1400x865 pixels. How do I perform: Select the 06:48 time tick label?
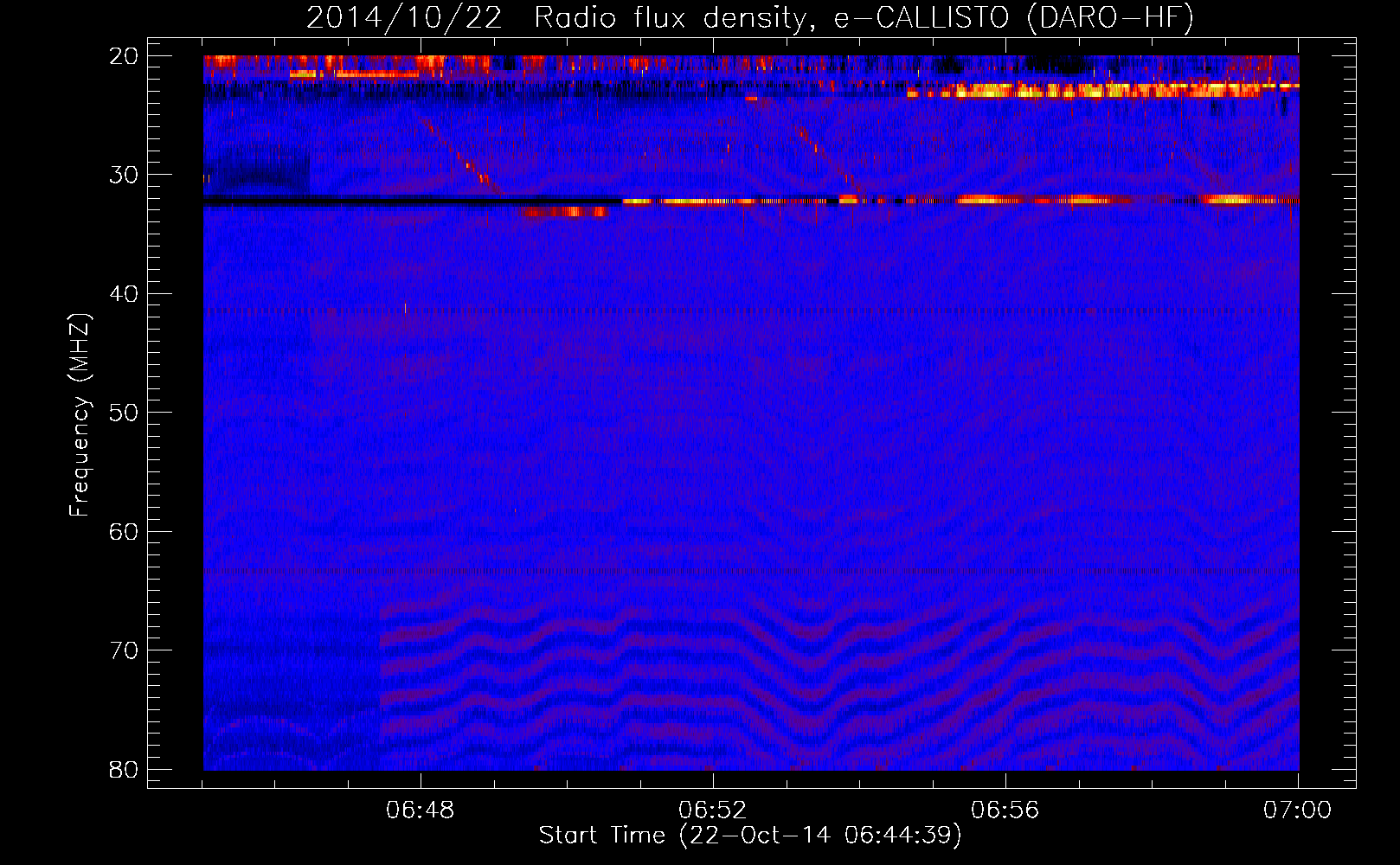(421, 811)
